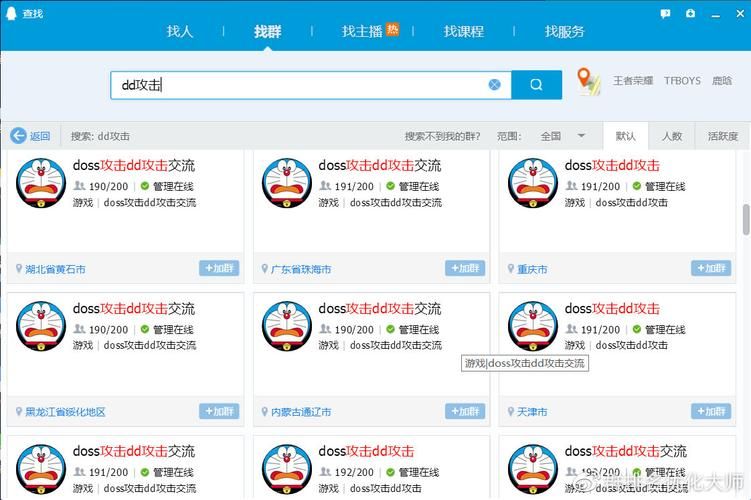This screenshot has width=751, height=500.
Task: Click the location pin icon beside 内蒙古通辽市
Action: click(x=264, y=411)
